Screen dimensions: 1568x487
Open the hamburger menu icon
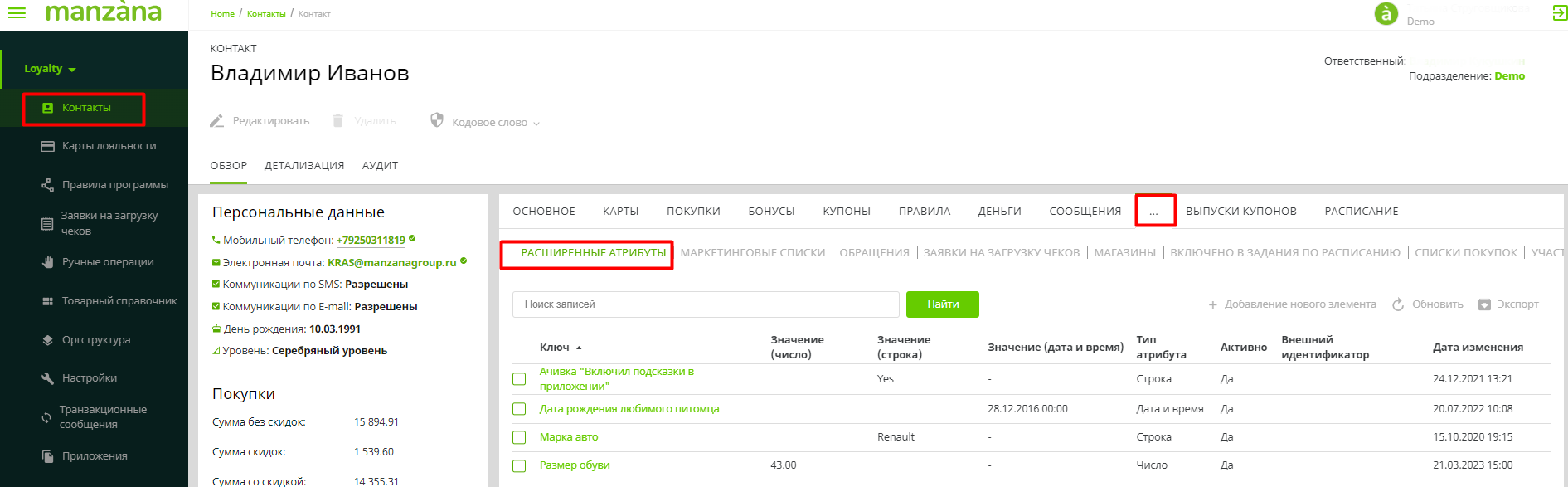[17, 12]
